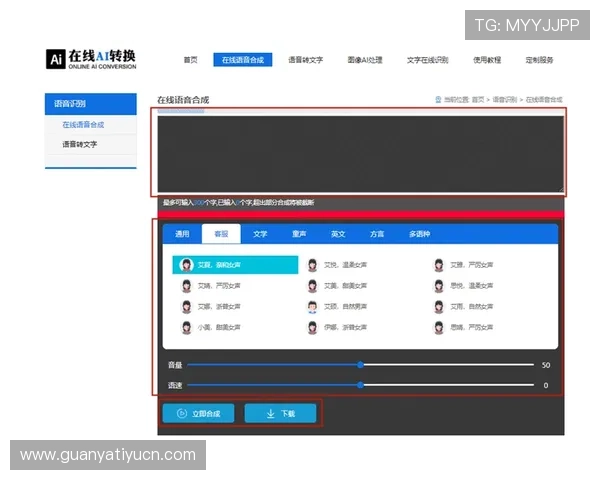This screenshot has width=600, height=480.
Task: Open 图像AI处理 in the top navigation
Action: [365, 60]
